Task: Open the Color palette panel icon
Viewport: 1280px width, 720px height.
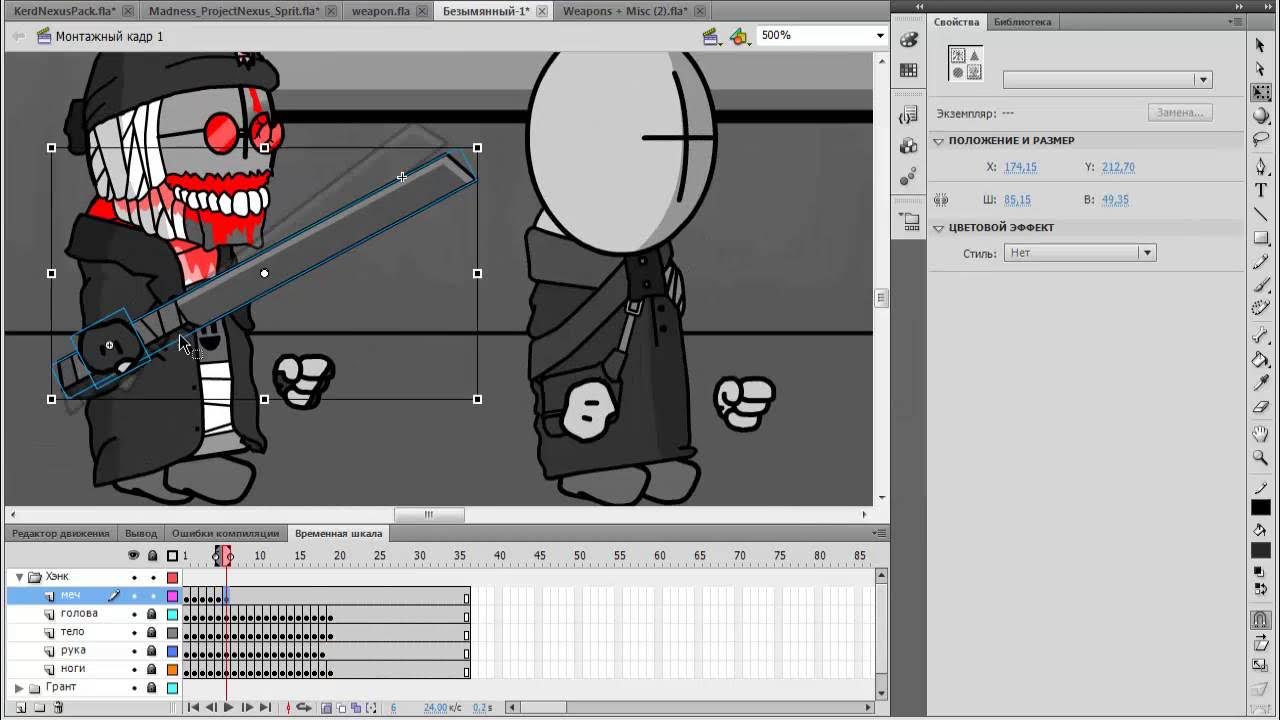Action: click(x=908, y=40)
